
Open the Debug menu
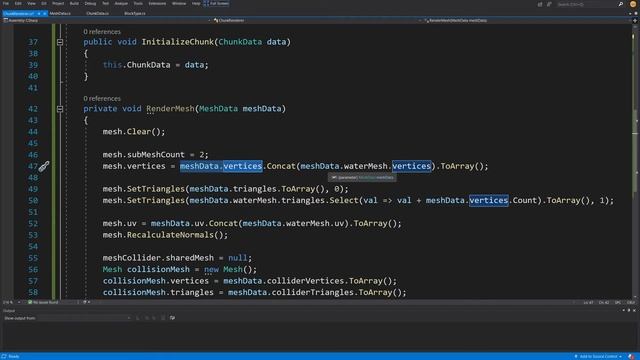click(90, 3)
